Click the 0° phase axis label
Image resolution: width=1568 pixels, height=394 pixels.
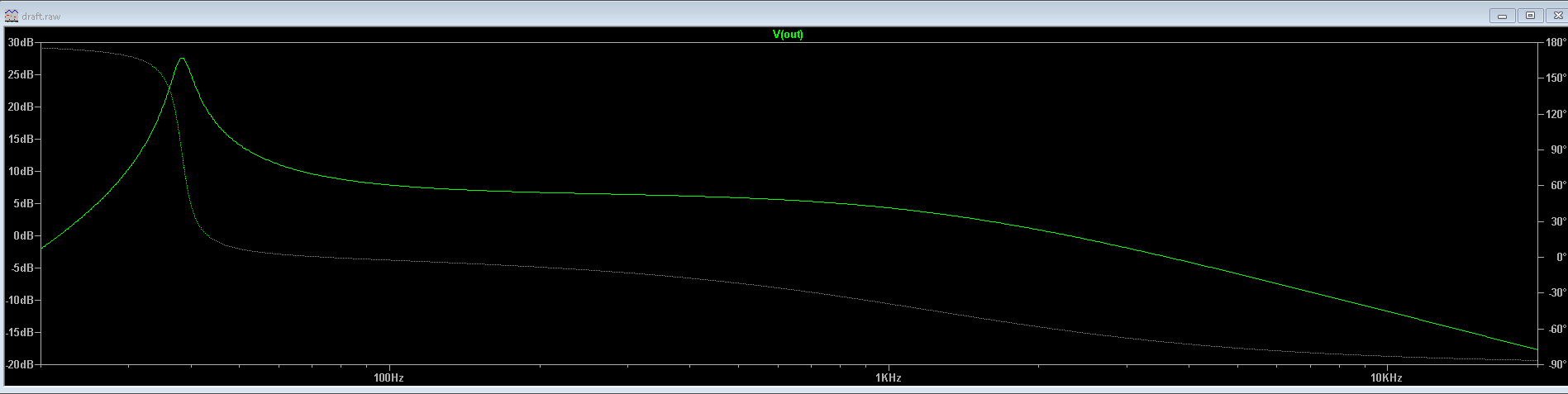pos(1560,257)
